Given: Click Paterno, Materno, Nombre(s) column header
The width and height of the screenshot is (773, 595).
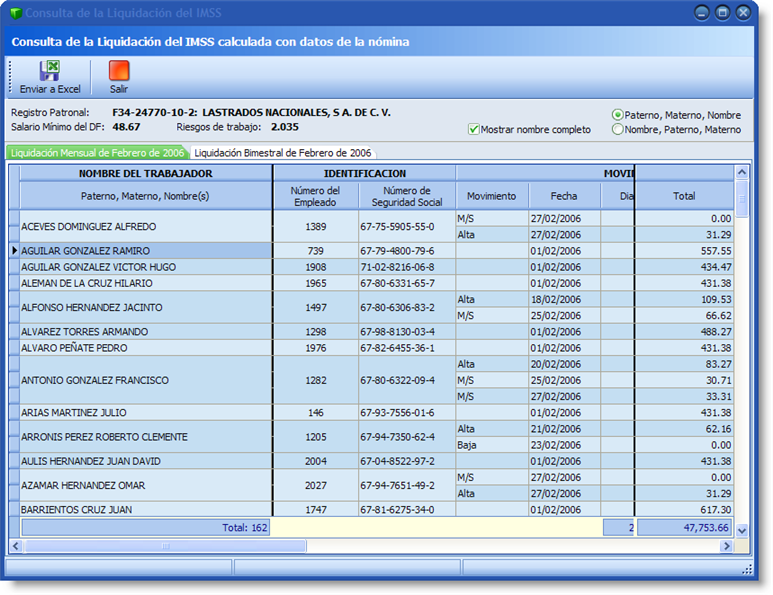Looking at the screenshot, I should [145, 196].
